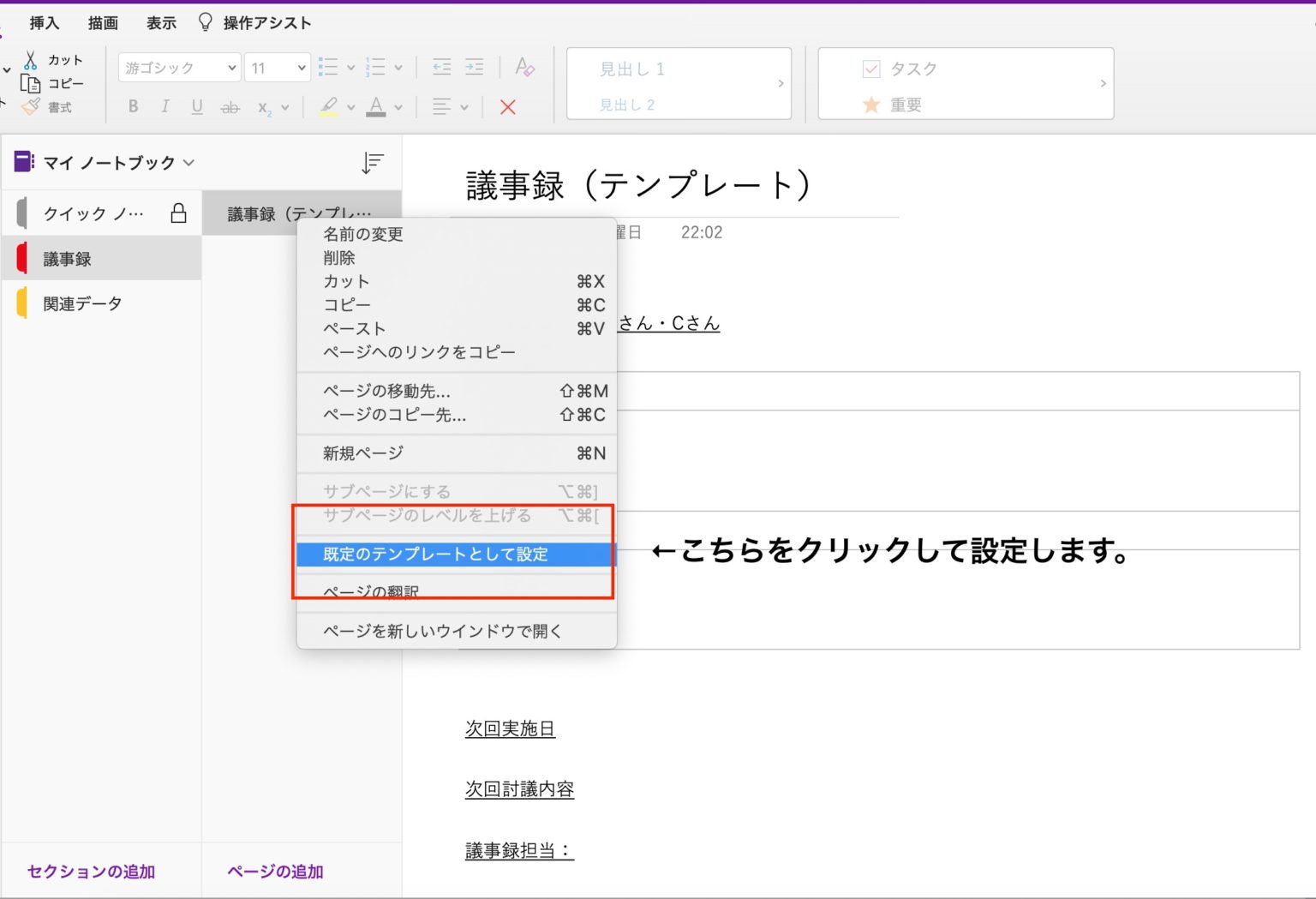Click the セクションの追加 button
The width and height of the screenshot is (1316, 899).
pyautogui.click(x=90, y=872)
